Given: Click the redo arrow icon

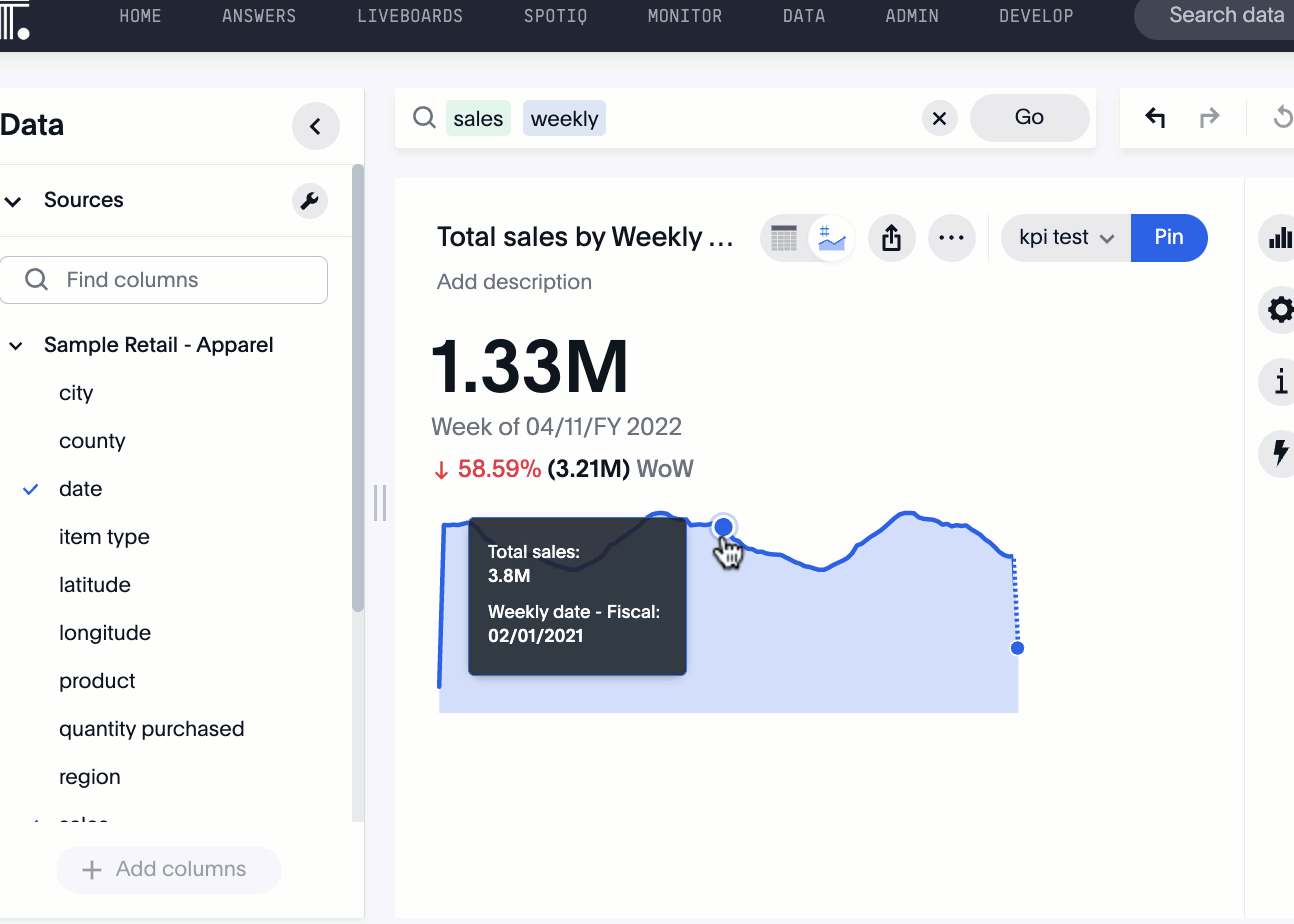Looking at the screenshot, I should click(1209, 118).
